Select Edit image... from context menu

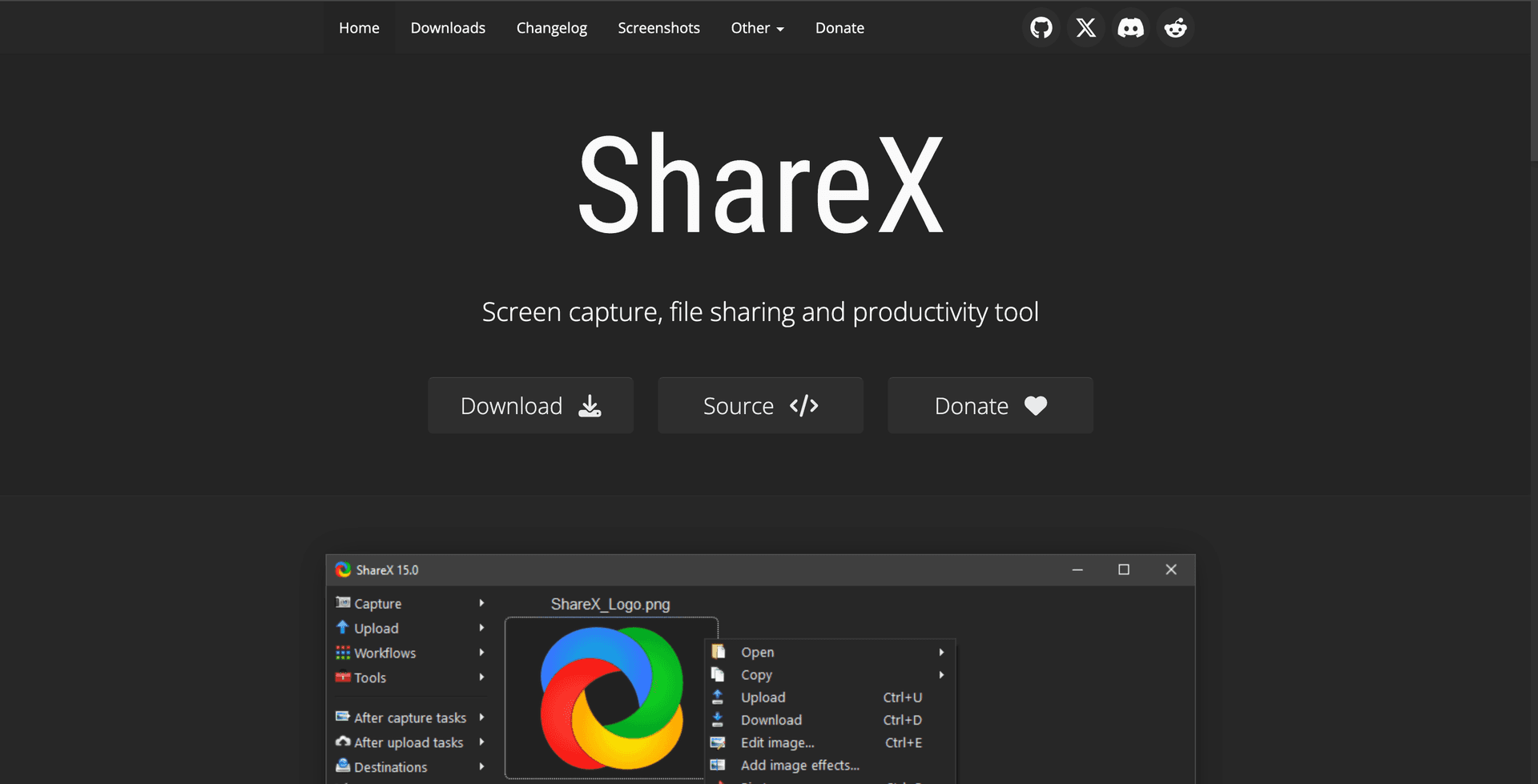(777, 742)
